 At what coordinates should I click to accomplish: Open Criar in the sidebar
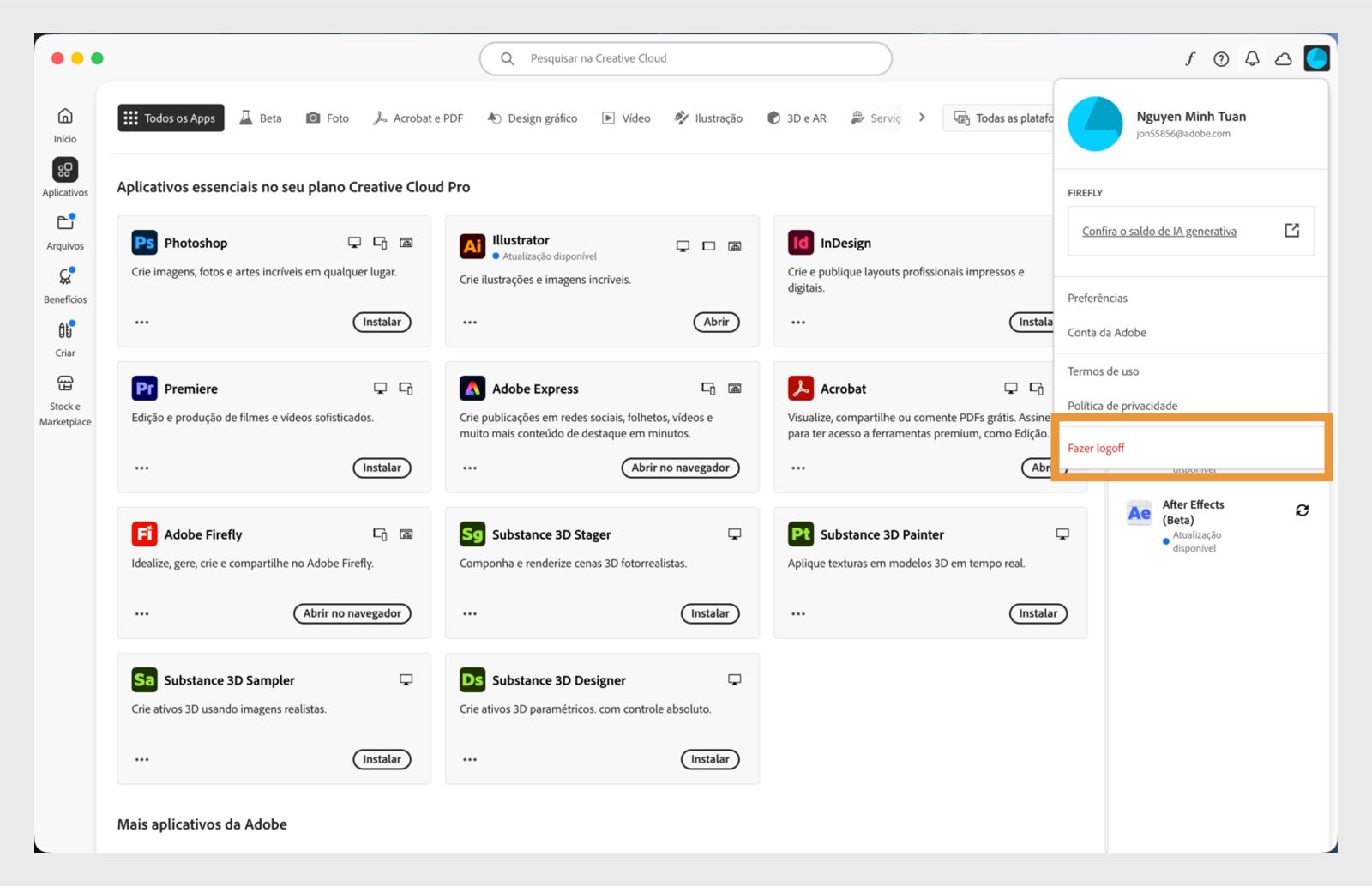pyautogui.click(x=65, y=329)
